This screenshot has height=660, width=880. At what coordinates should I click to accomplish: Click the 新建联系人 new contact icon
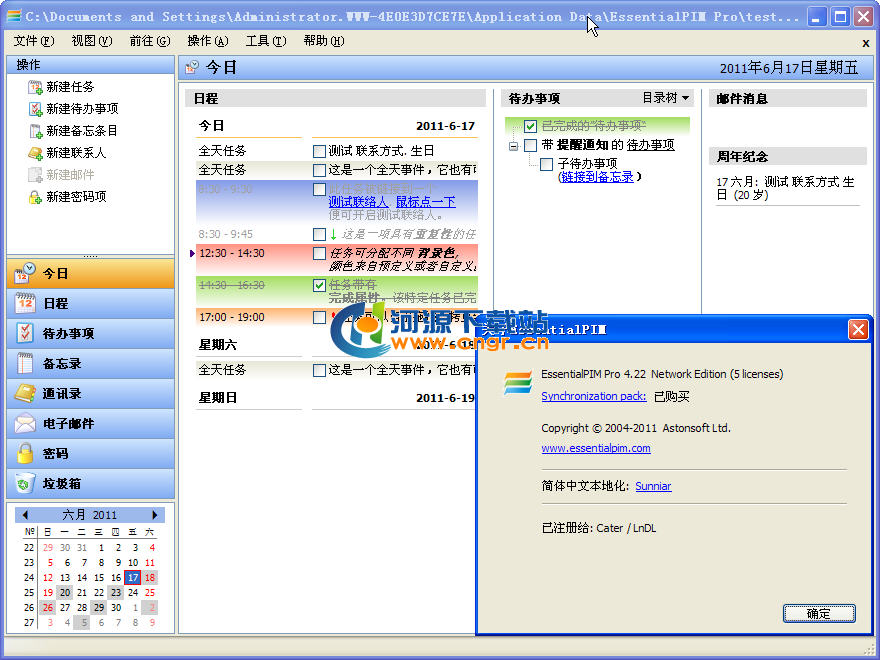click(x=35, y=153)
